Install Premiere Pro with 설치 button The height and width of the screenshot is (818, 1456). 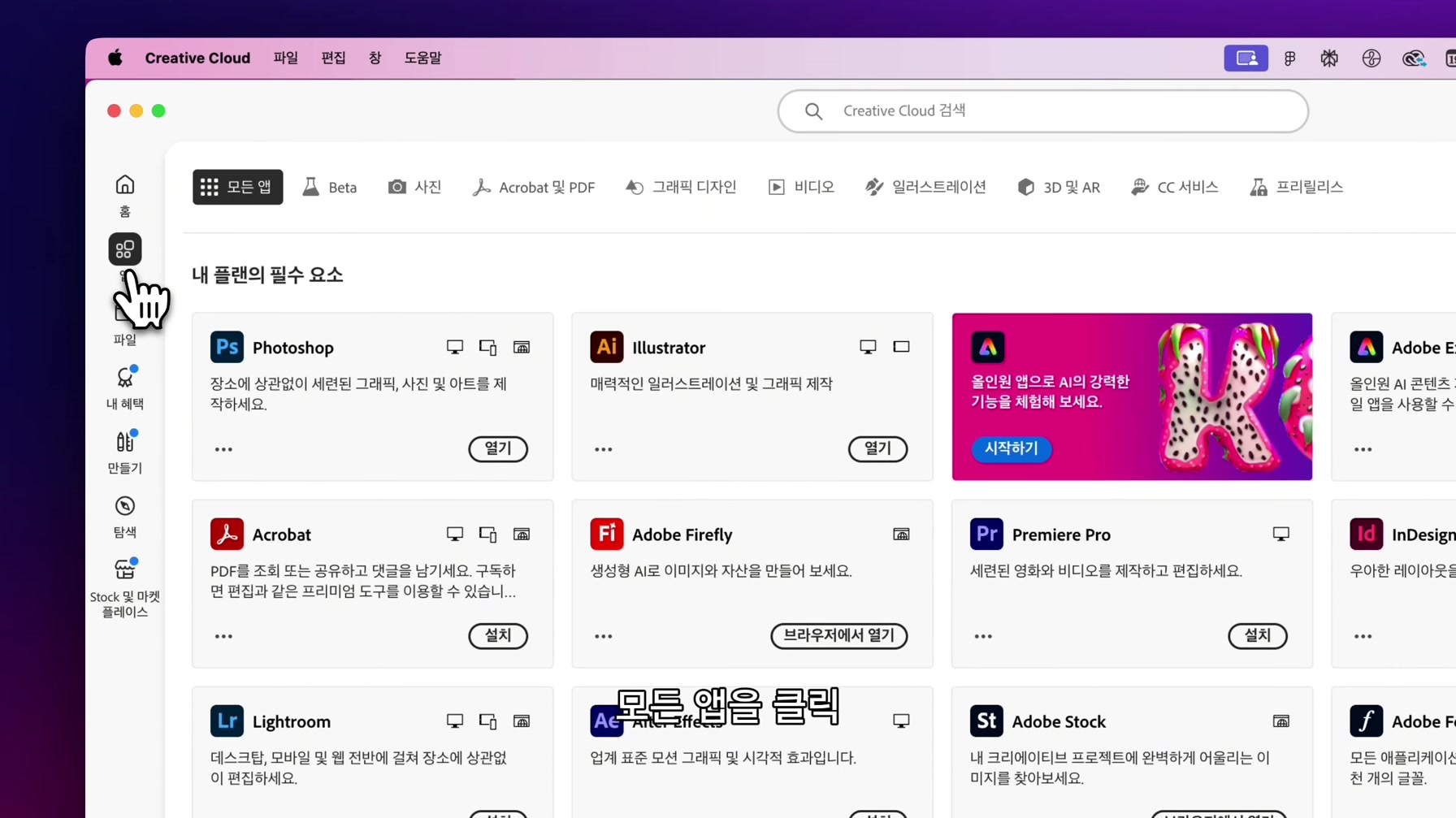(x=1257, y=635)
